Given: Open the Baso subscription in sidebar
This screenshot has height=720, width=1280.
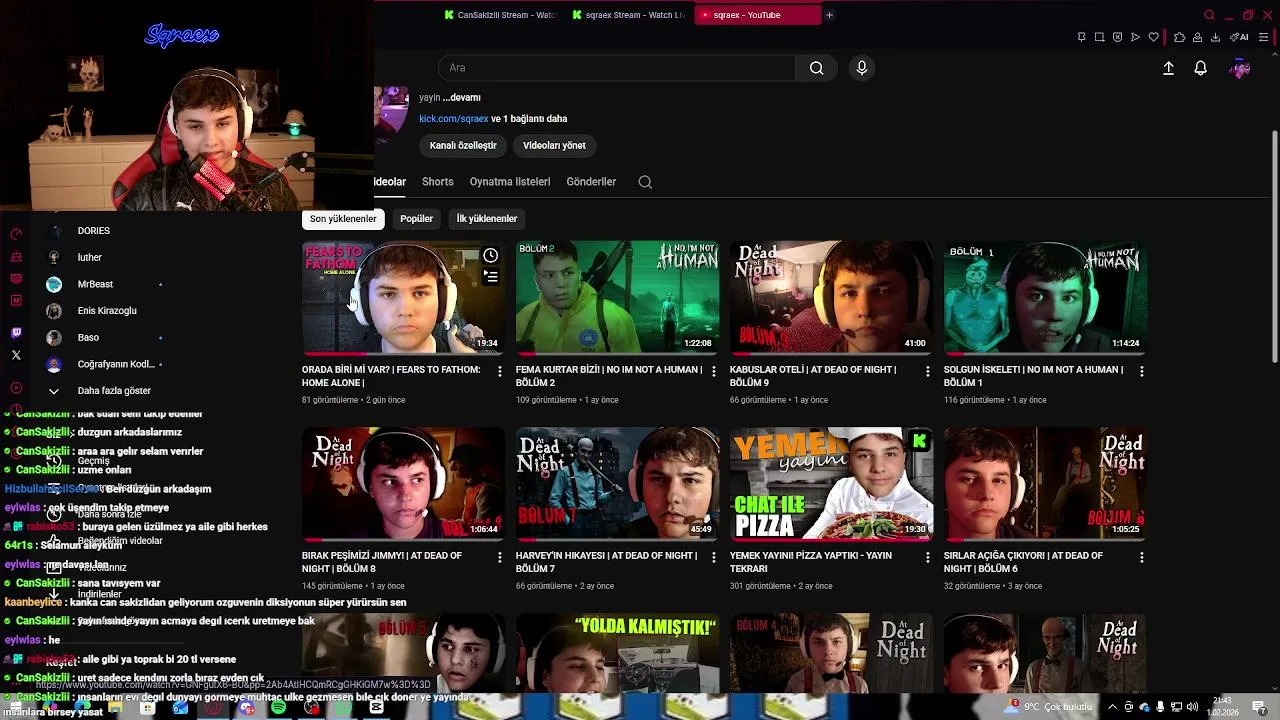Looking at the screenshot, I should click(x=100, y=338).
